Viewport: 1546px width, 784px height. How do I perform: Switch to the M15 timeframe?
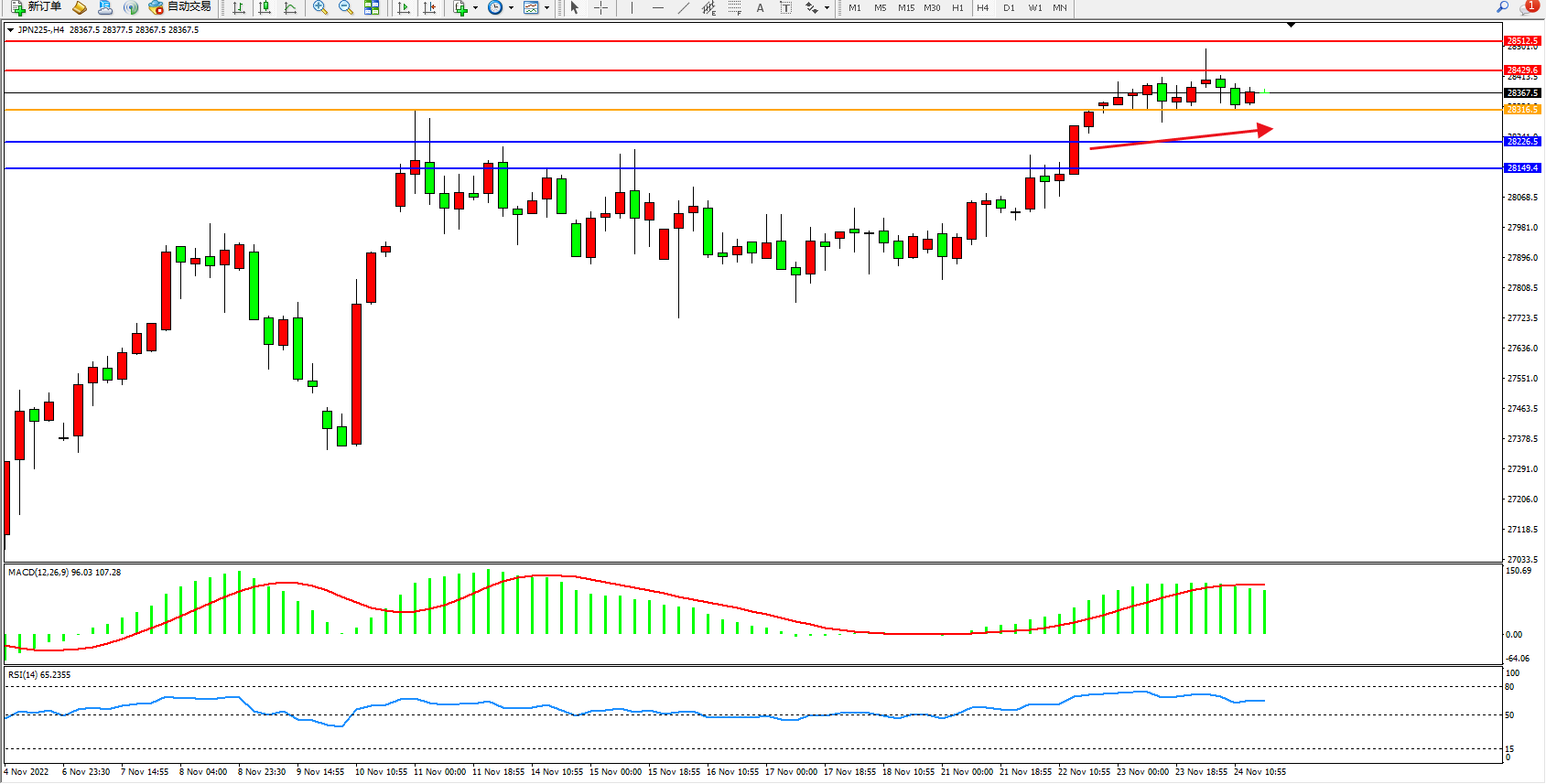pyautogui.click(x=906, y=7)
